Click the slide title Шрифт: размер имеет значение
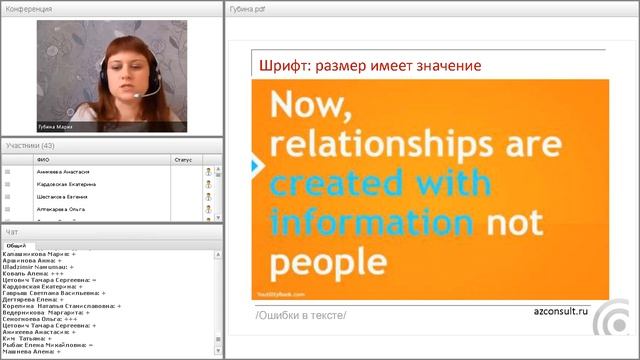Image resolution: width=640 pixels, height=360 pixels. (x=370, y=66)
